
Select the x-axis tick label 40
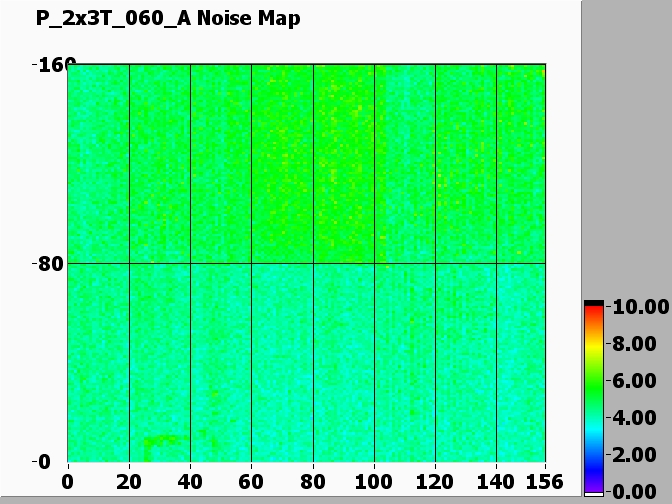(190, 482)
